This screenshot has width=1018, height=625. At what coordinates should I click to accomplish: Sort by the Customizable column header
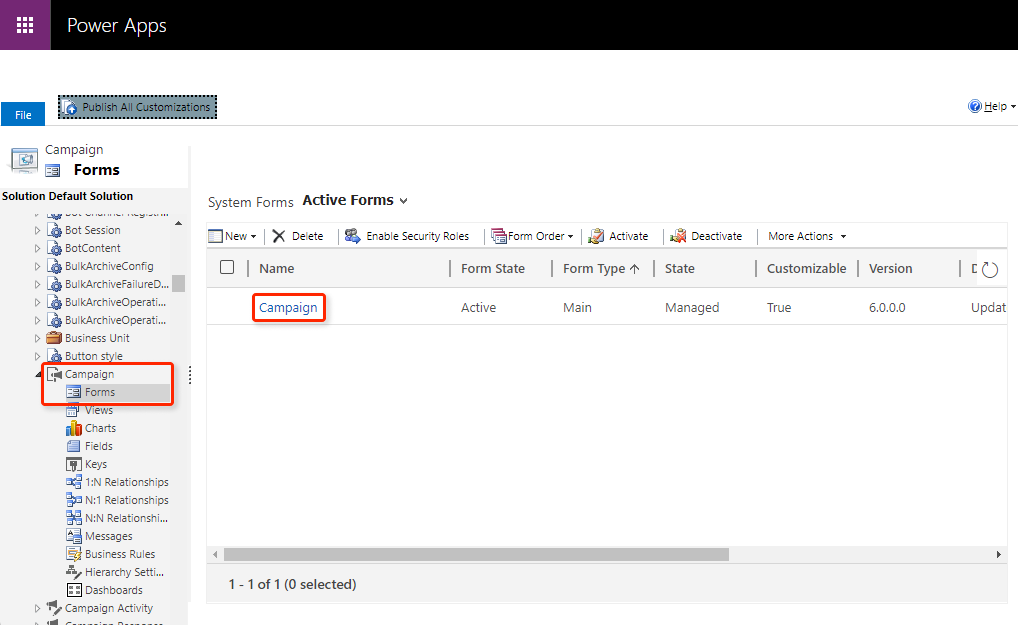click(x=806, y=269)
